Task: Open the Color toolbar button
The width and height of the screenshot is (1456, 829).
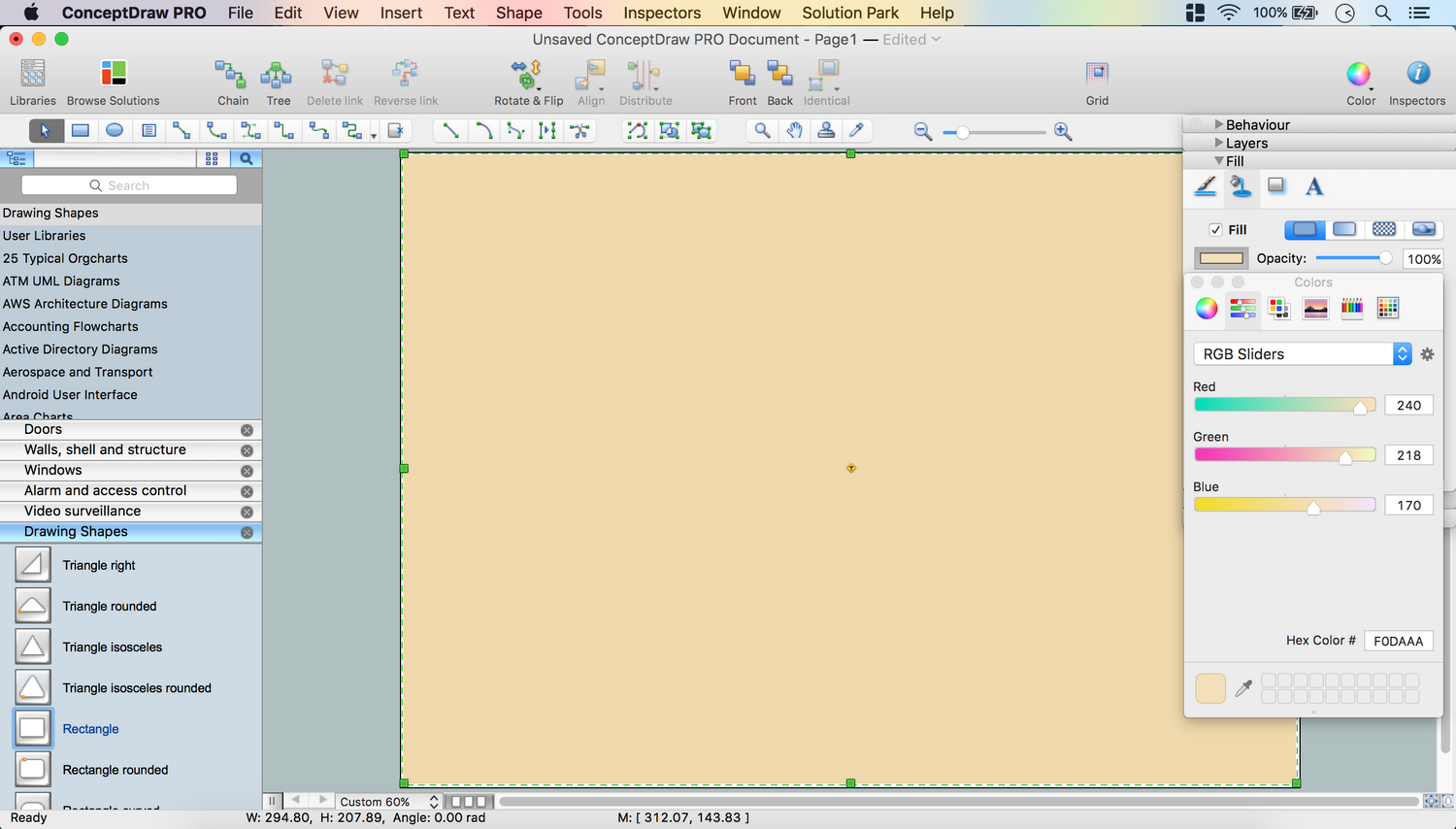Action: (1360, 82)
